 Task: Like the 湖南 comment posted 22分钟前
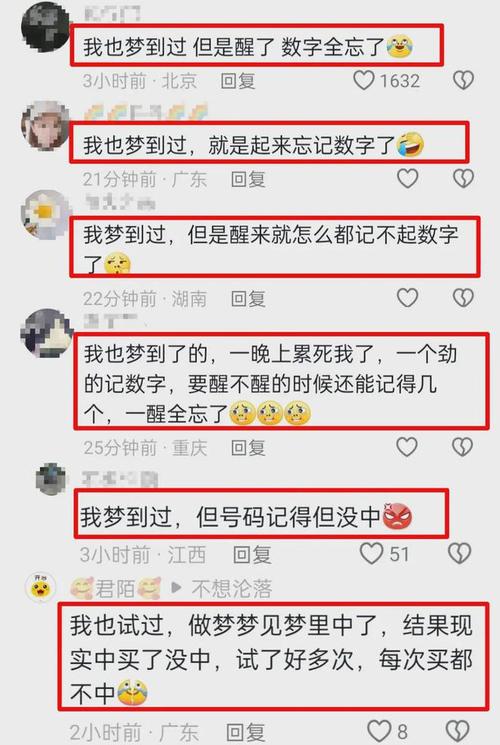pyautogui.click(x=407, y=298)
